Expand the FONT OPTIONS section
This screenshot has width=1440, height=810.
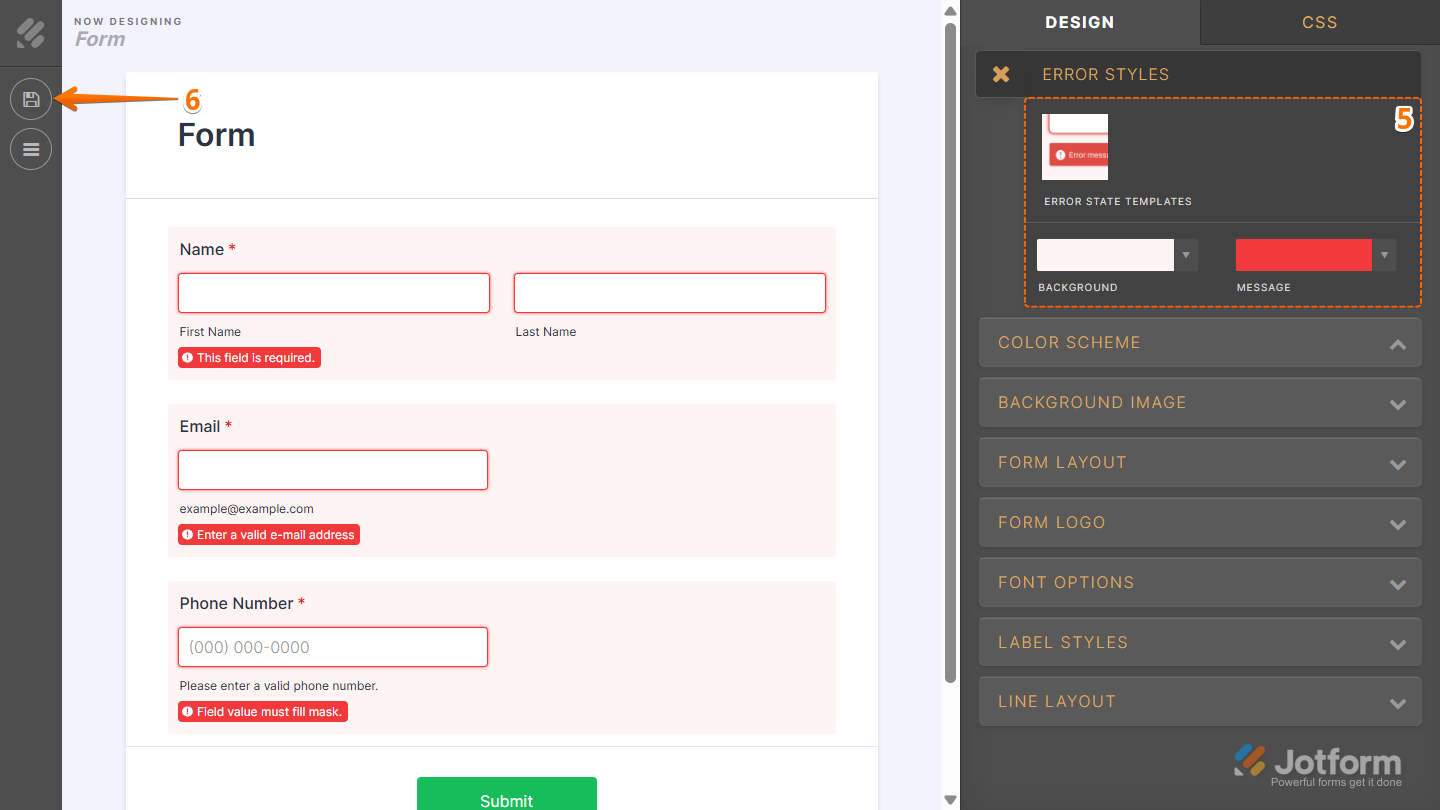pos(1199,582)
